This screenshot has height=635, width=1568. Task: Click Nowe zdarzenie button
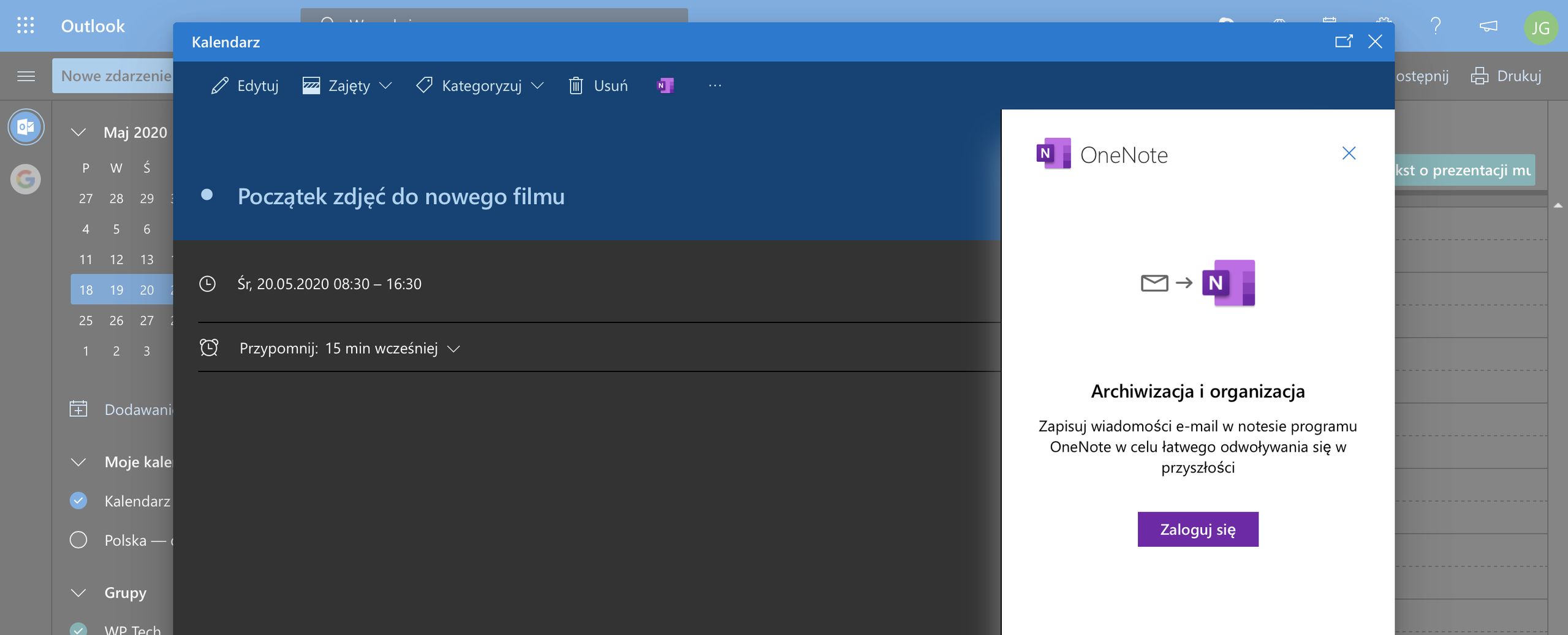point(113,76)
